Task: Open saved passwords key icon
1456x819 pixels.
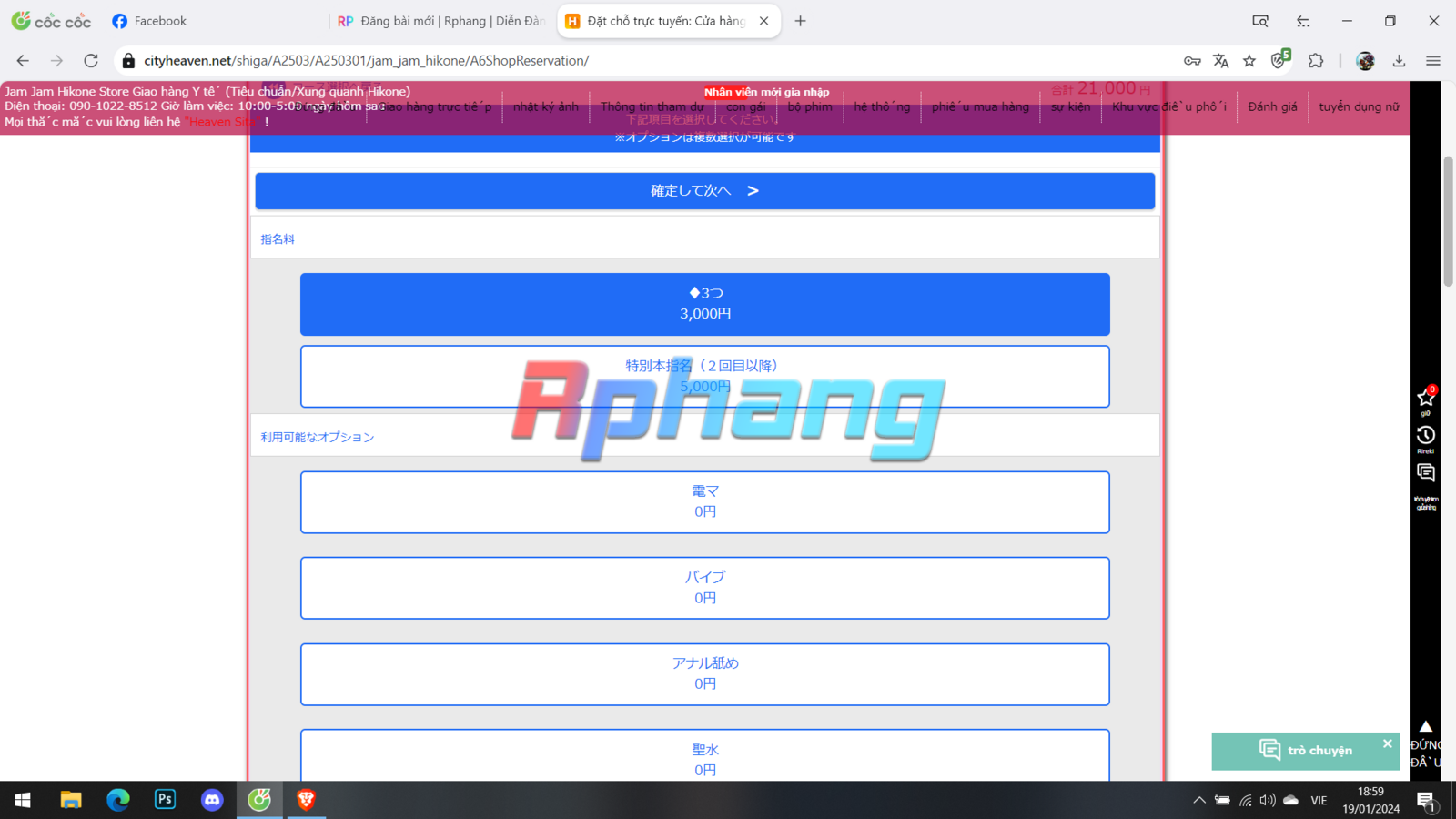Action: pos(1192,61)
